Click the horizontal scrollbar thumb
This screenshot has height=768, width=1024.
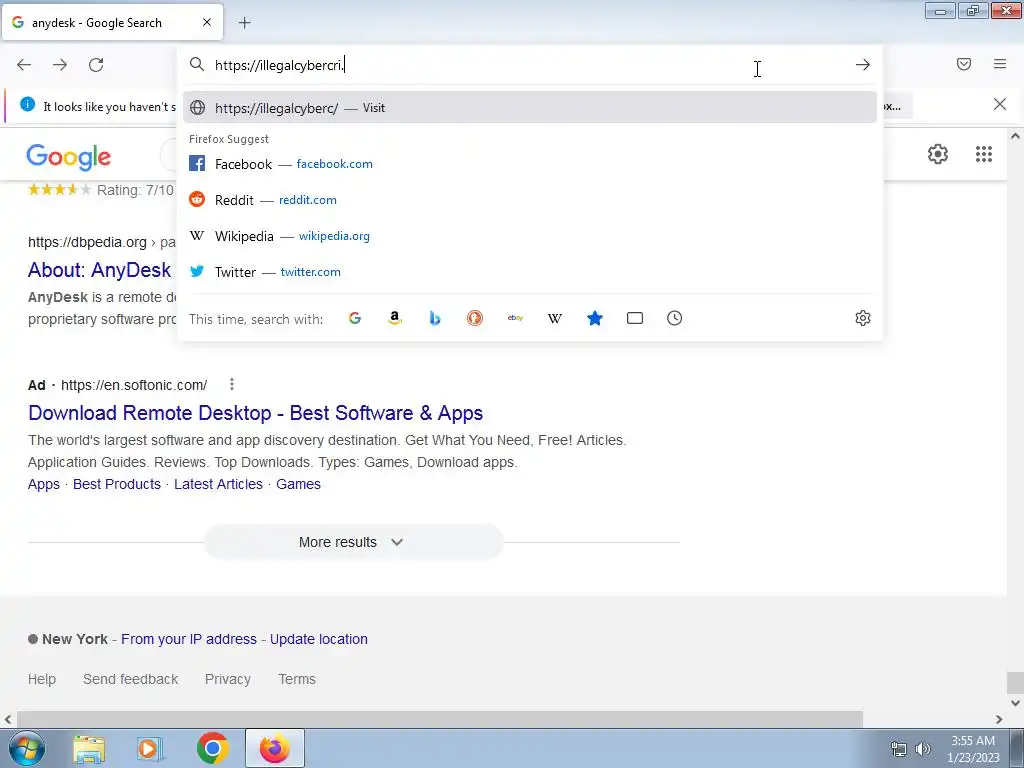(x=440, y=719)
